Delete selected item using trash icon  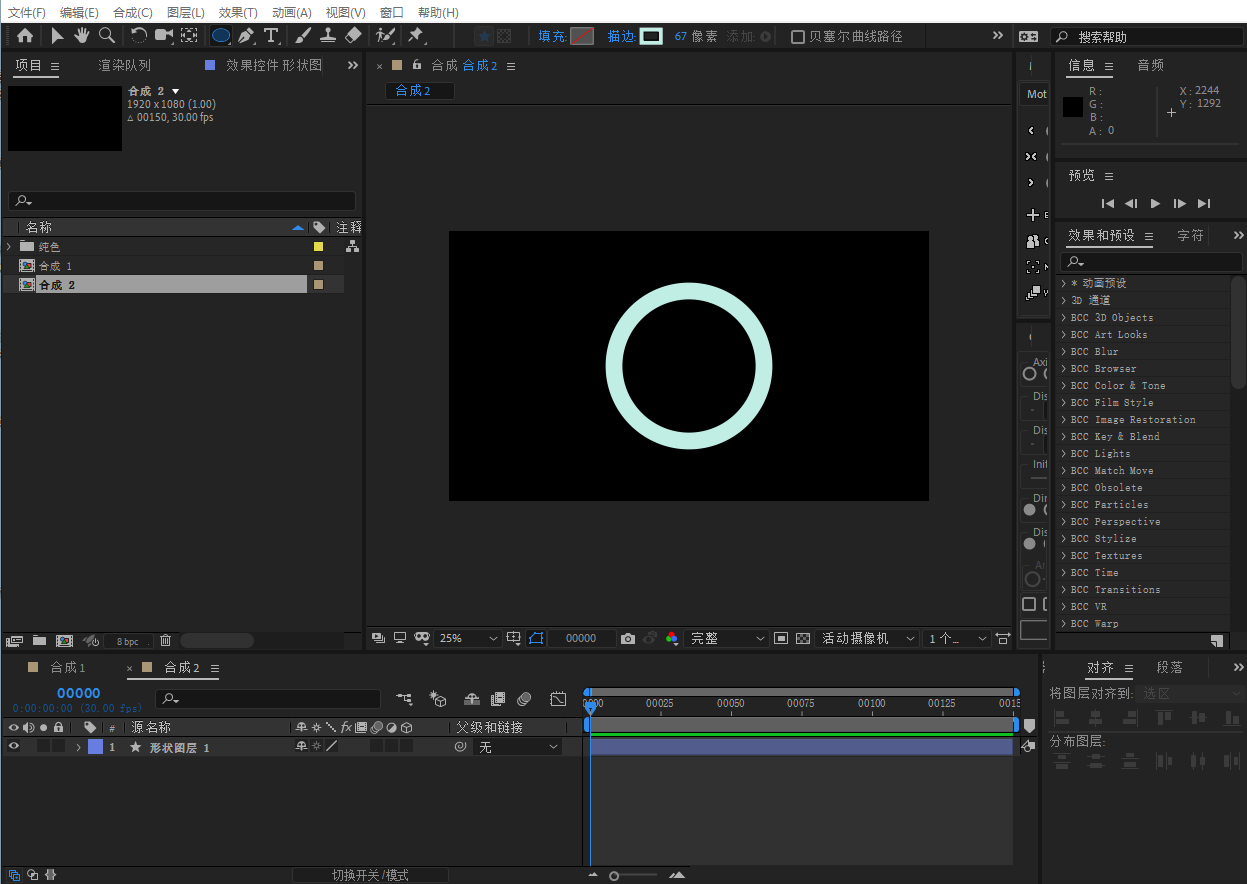tap(166, 640)
